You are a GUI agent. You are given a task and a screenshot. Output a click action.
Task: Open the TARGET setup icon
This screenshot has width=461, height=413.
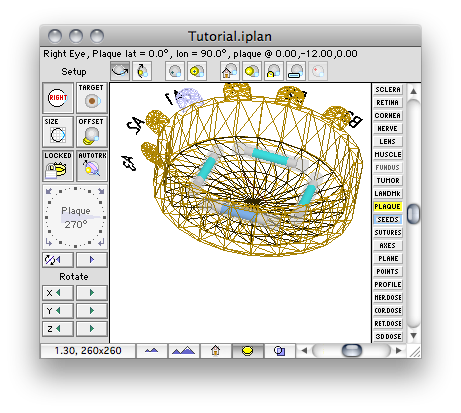point(92,98)
